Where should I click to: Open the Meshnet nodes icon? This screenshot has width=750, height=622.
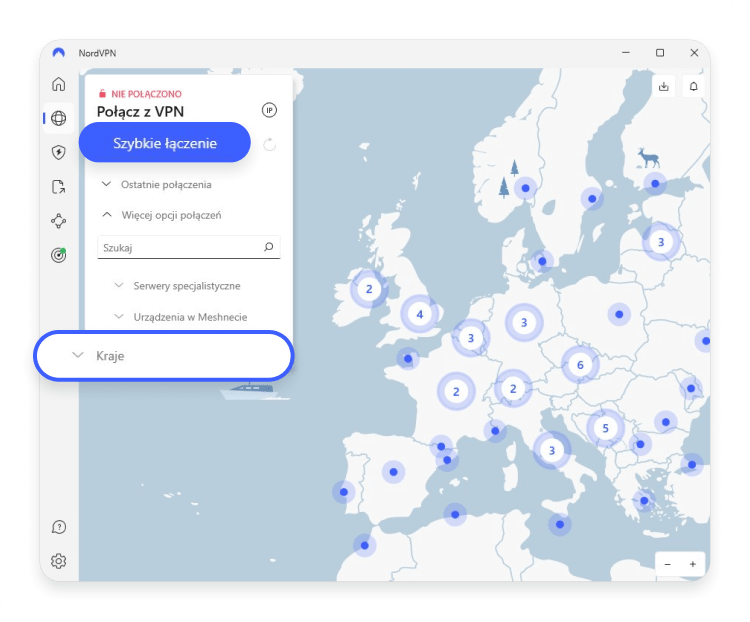(x=58, y=221)
